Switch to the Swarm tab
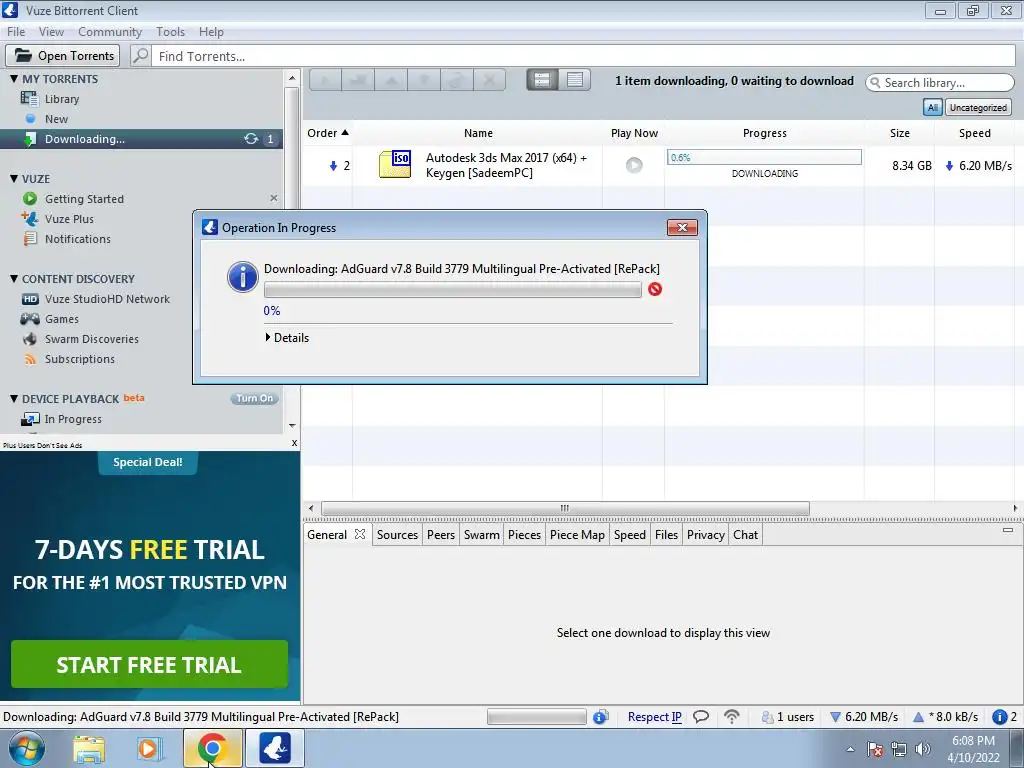The image size is (1024, 768). (x=481, y=535)
